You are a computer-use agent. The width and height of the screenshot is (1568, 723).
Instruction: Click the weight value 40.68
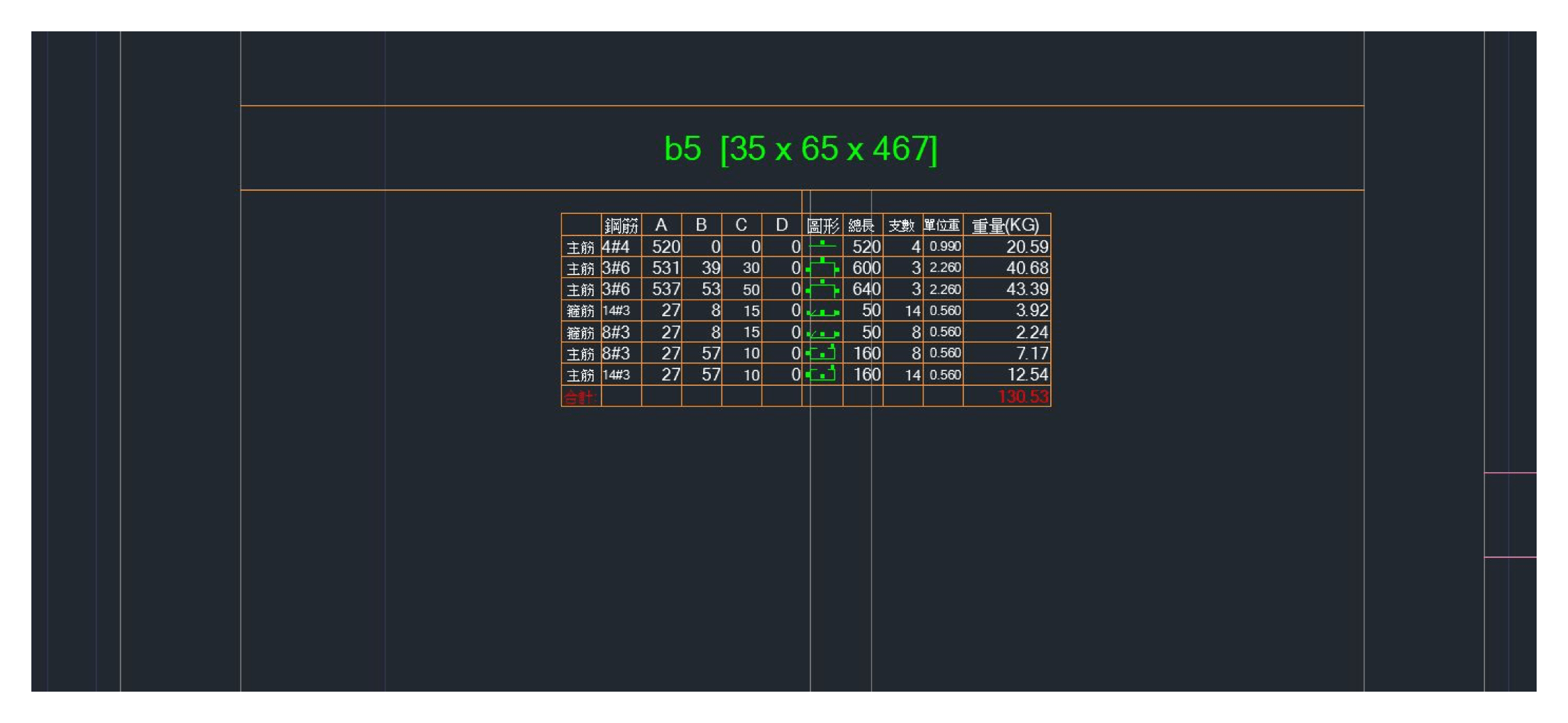1027,267
